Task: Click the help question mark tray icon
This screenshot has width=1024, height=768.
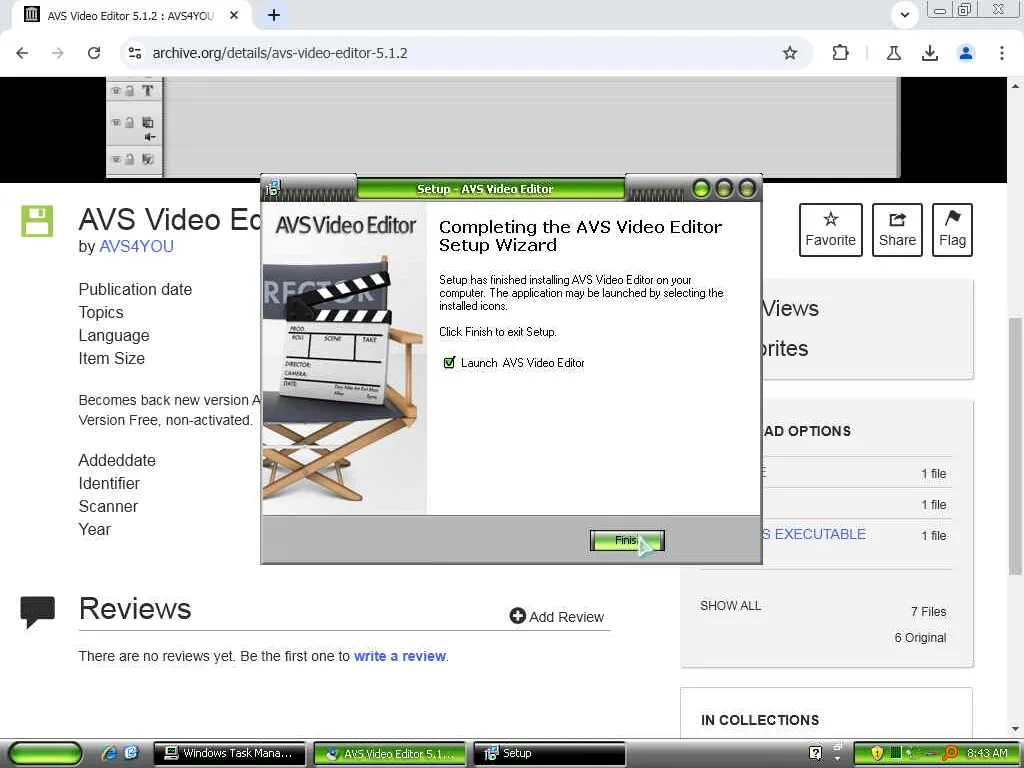Action: tap(815, 753)
